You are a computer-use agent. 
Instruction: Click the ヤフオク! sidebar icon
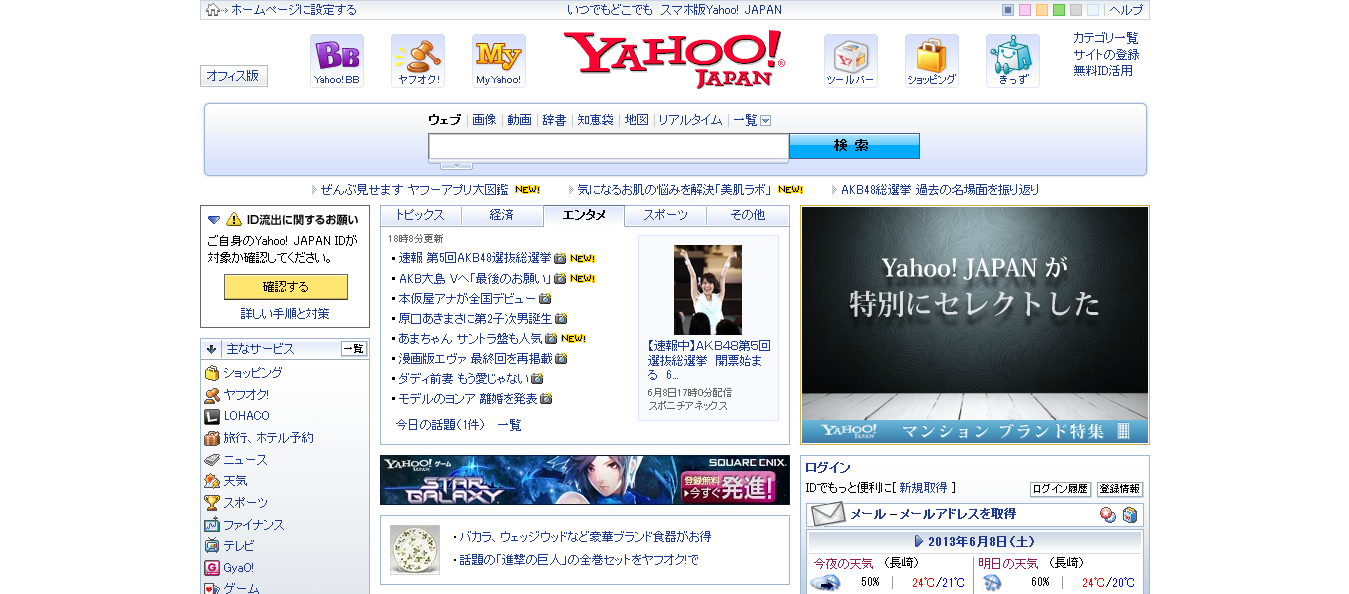pyautogui.click(x=212, y=395)
